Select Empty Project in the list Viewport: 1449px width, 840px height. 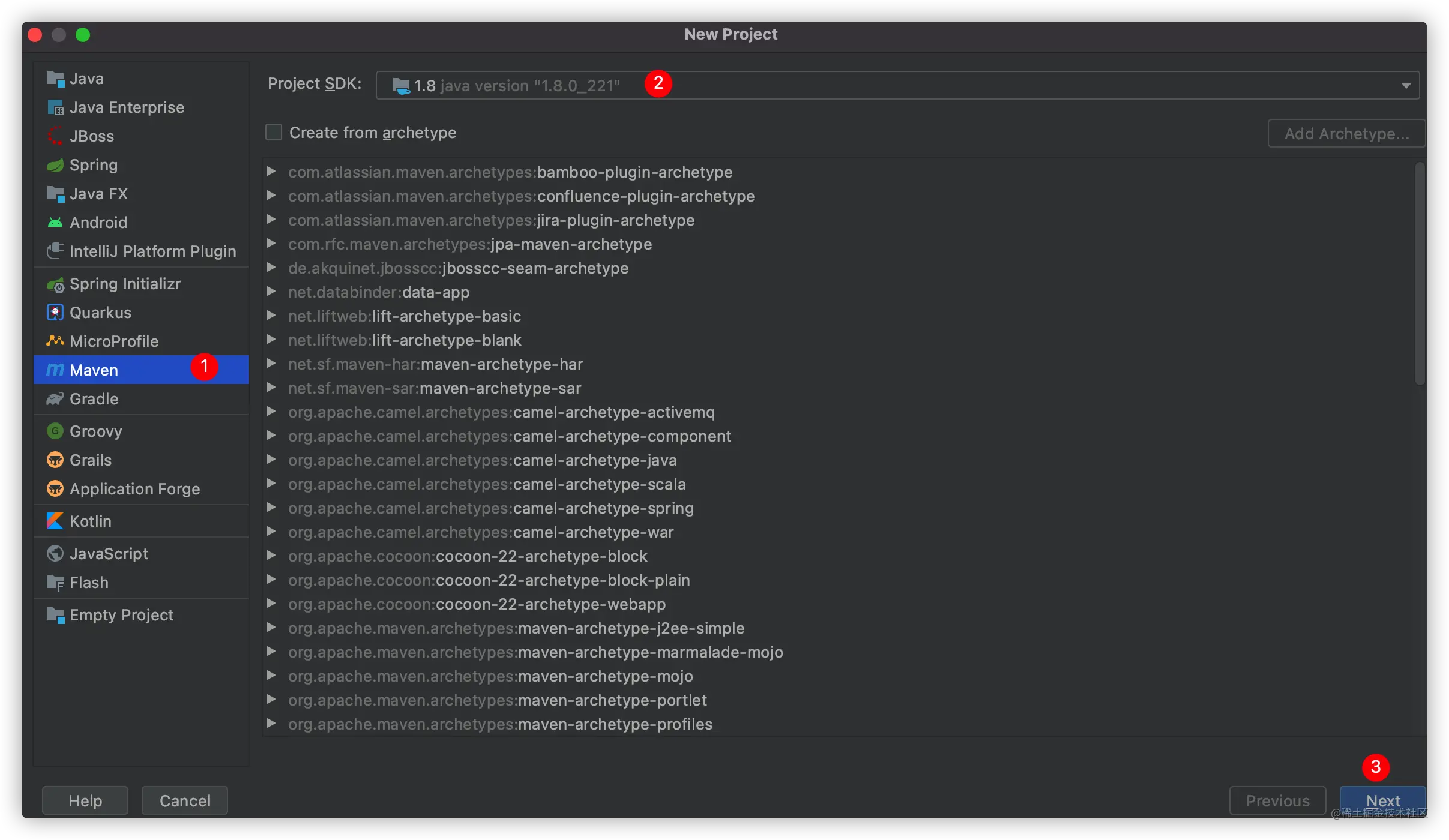[x=121, y=615]
